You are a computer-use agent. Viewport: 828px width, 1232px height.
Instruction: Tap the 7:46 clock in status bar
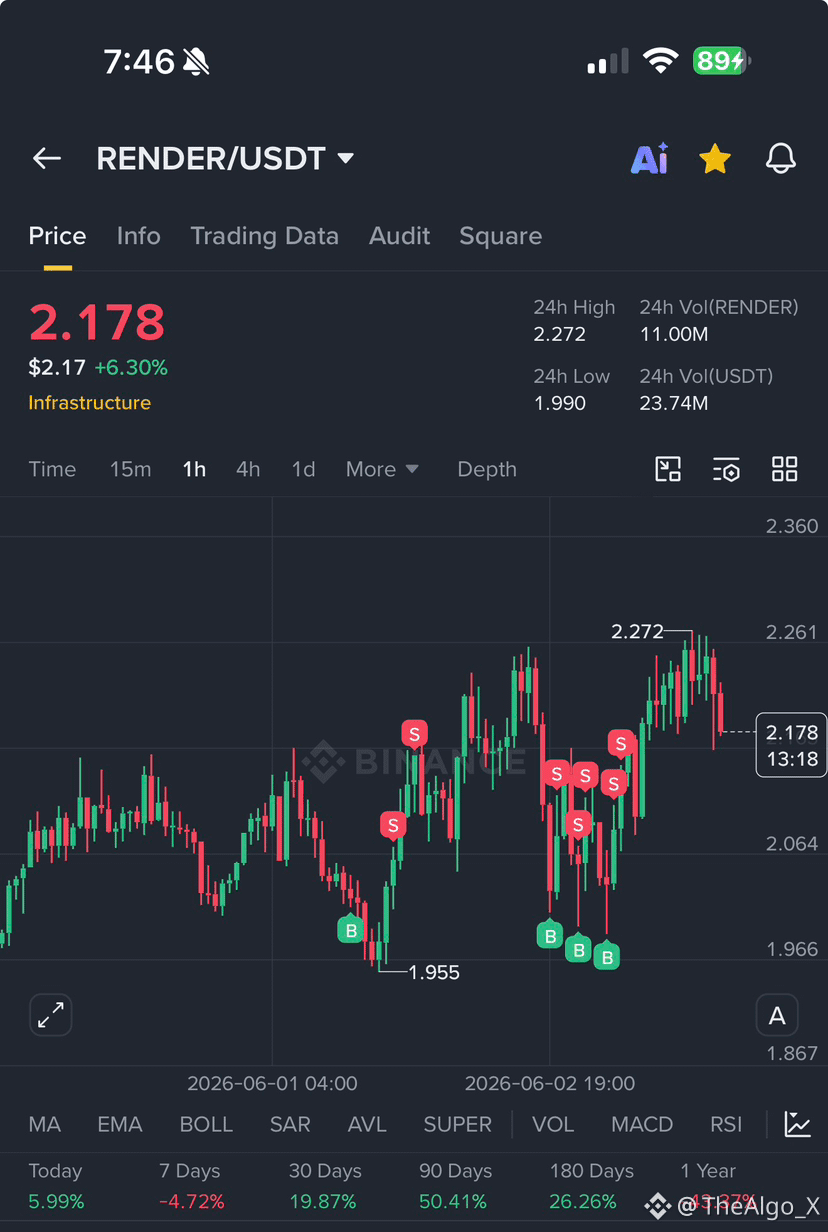click(139, 62)
